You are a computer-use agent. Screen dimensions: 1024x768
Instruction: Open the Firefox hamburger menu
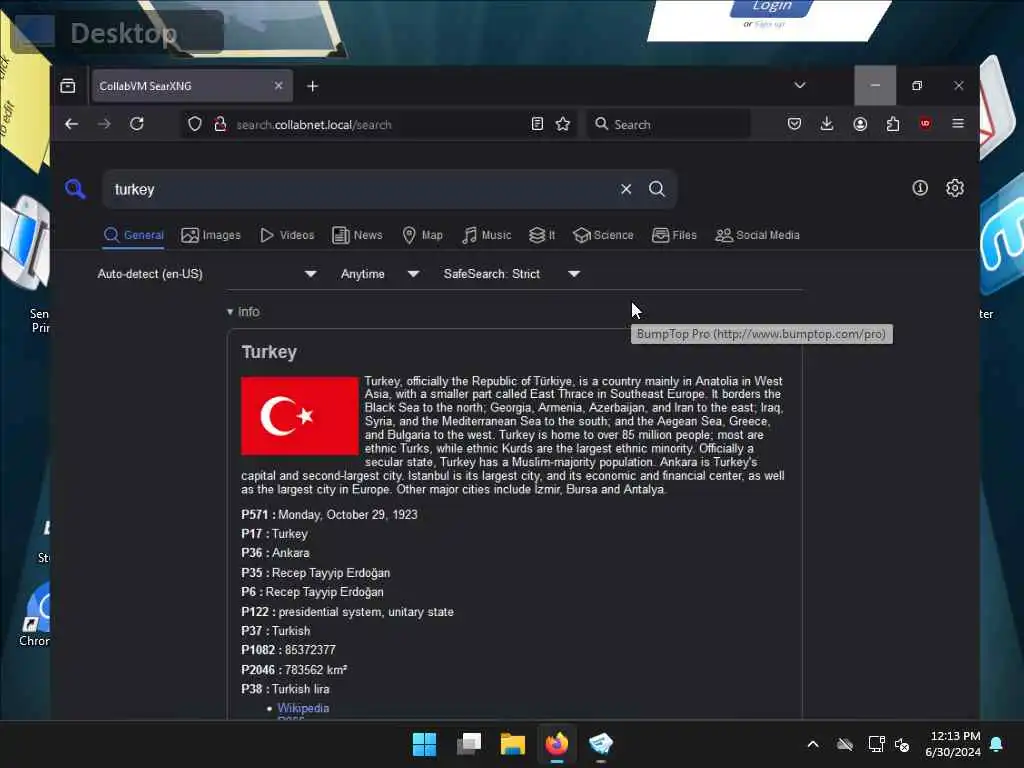click(958, 124)
